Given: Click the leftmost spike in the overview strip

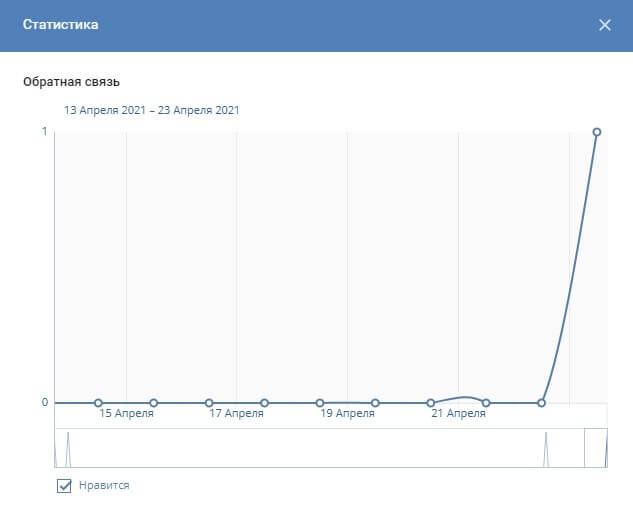Looking at the screenshot, I should tap(67, 448).
